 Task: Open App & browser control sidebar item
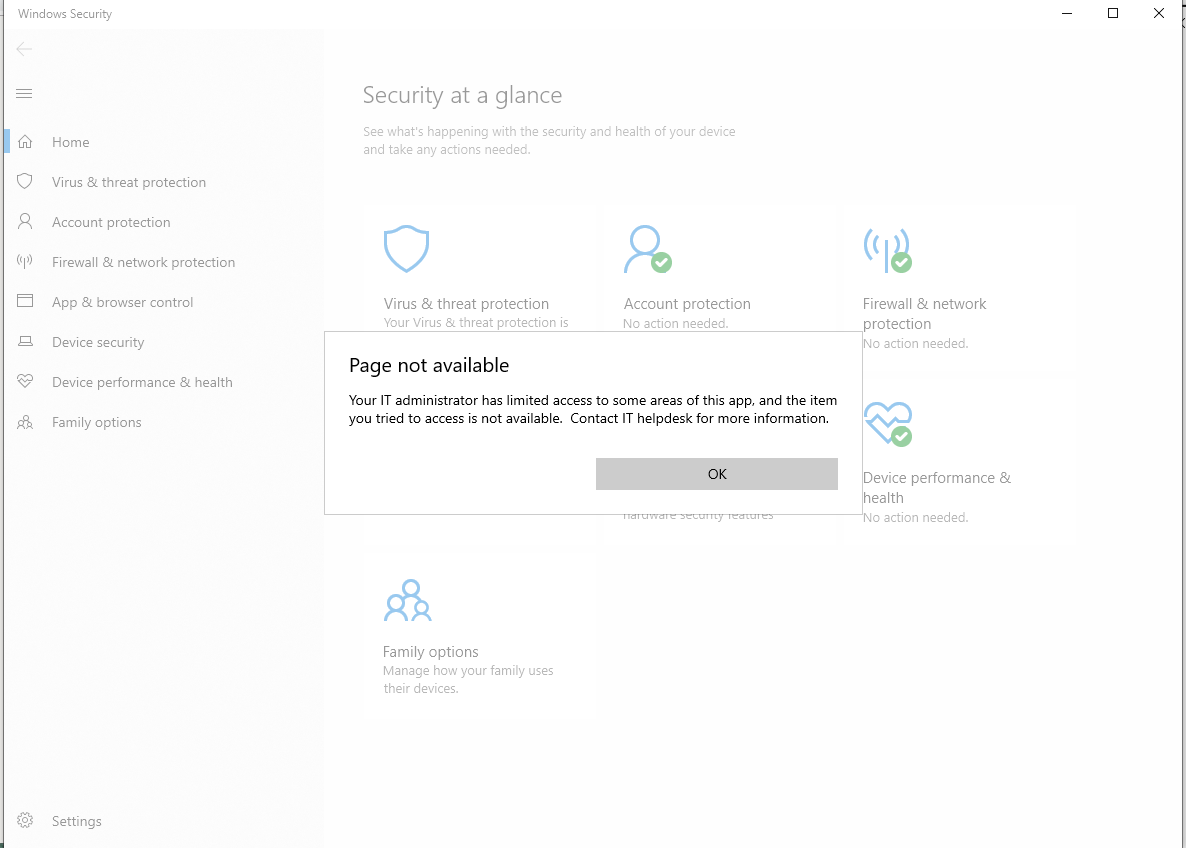click(x=123, y=303)
